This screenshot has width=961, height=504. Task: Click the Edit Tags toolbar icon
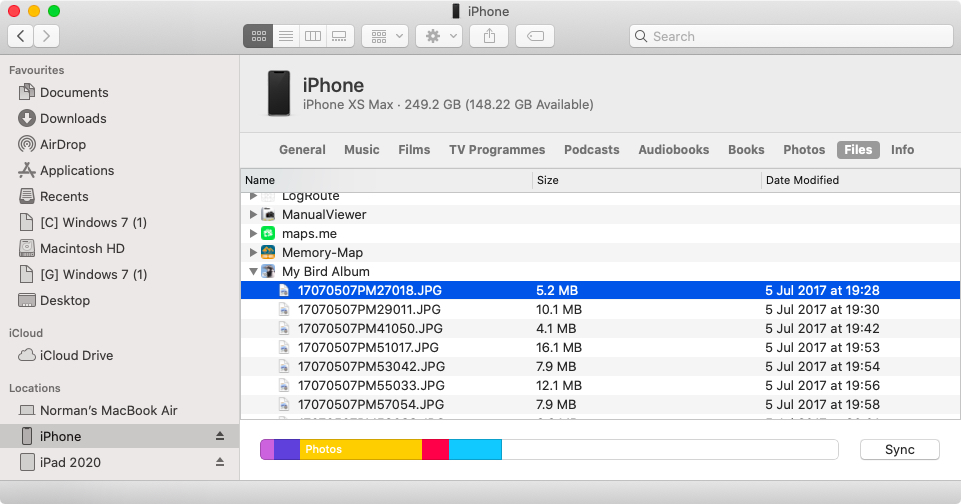[x=535, y=36]
